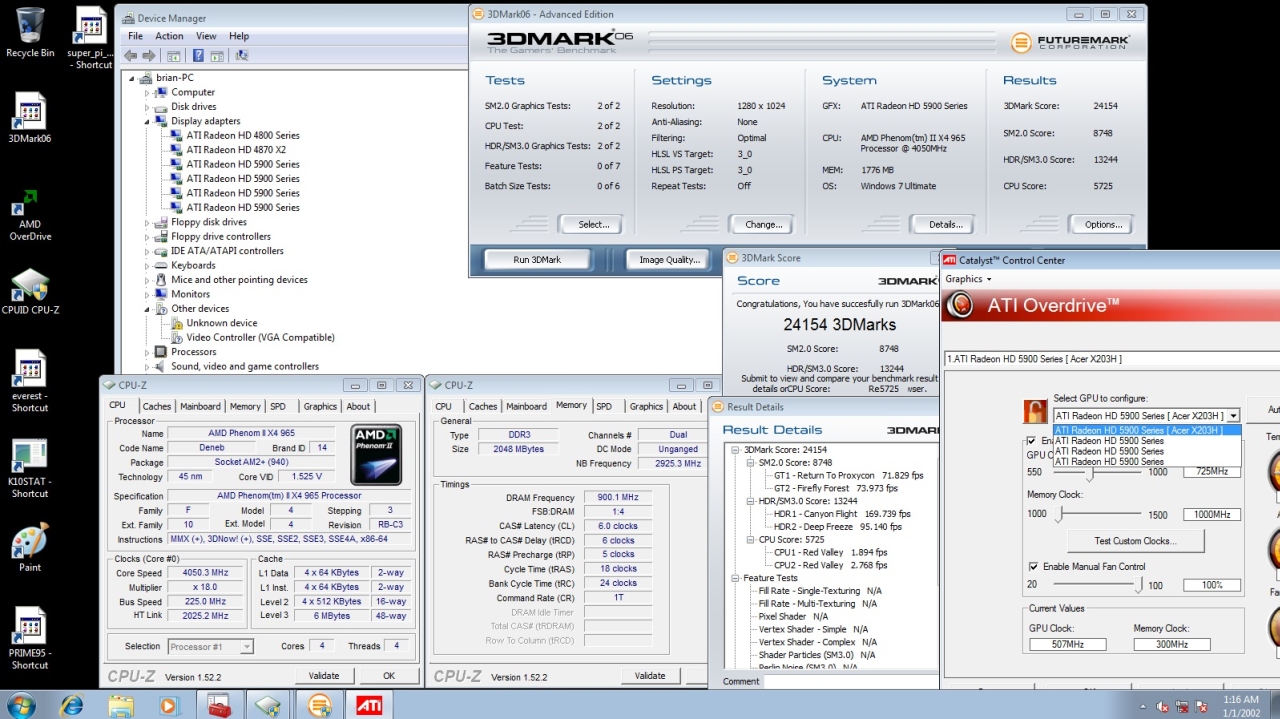Viewport: 1280px width, 719px height.
Task: Collapse the Display adapters node
Action: tap(147, 121)
